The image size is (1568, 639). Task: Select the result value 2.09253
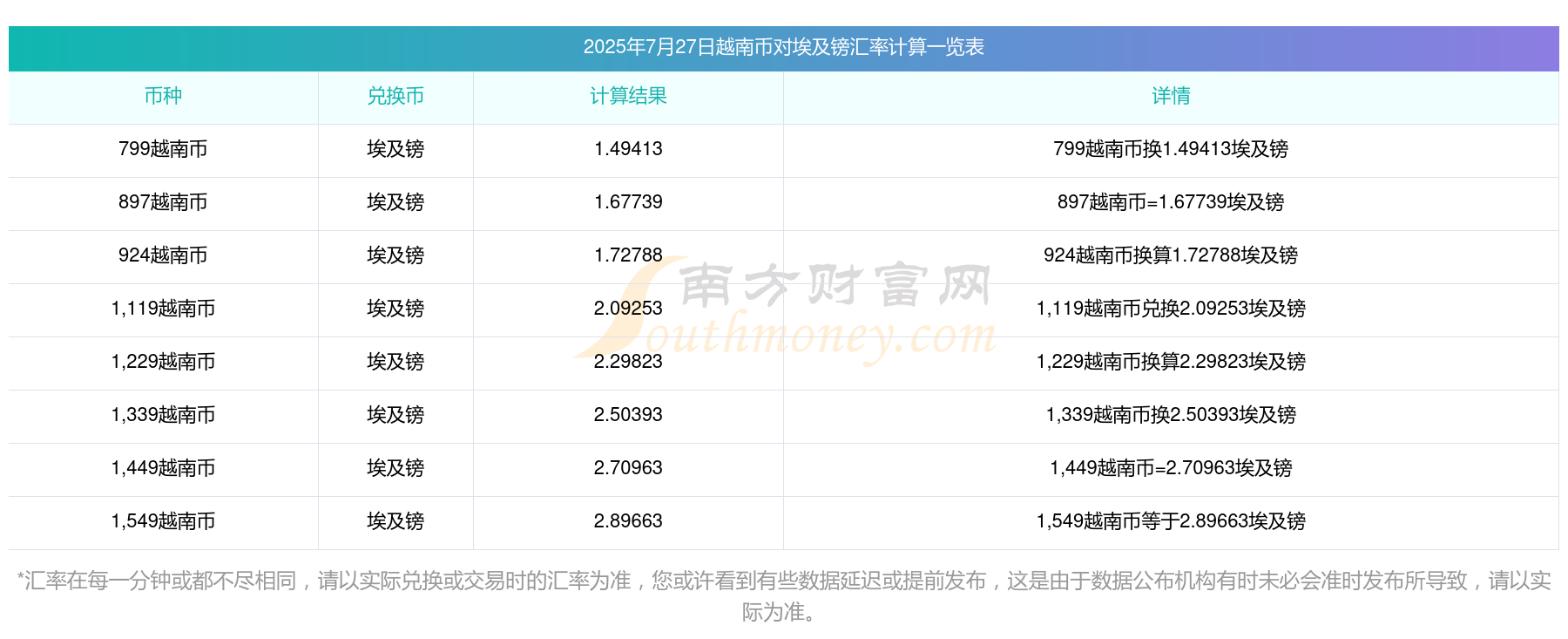(x=628, y=309)
